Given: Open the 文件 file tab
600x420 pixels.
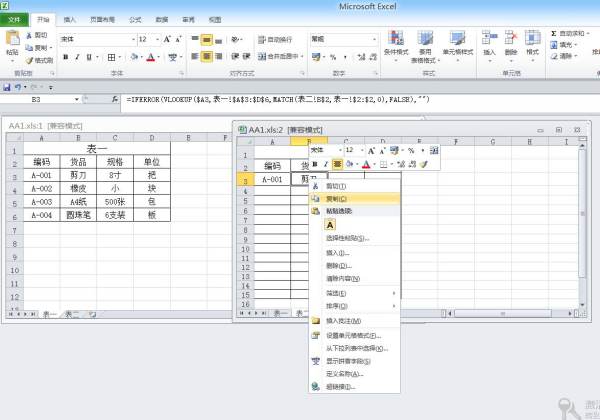Looking at the screenshot, I should 14,19.
